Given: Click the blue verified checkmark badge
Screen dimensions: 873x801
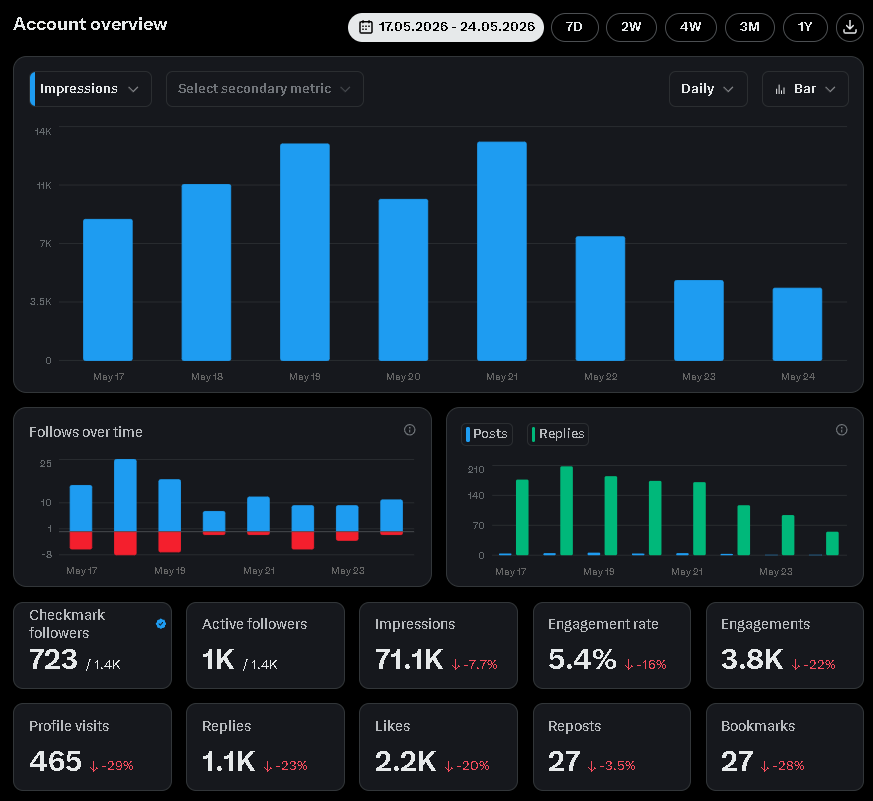Looking at the screenshot, I should point(161,624).
